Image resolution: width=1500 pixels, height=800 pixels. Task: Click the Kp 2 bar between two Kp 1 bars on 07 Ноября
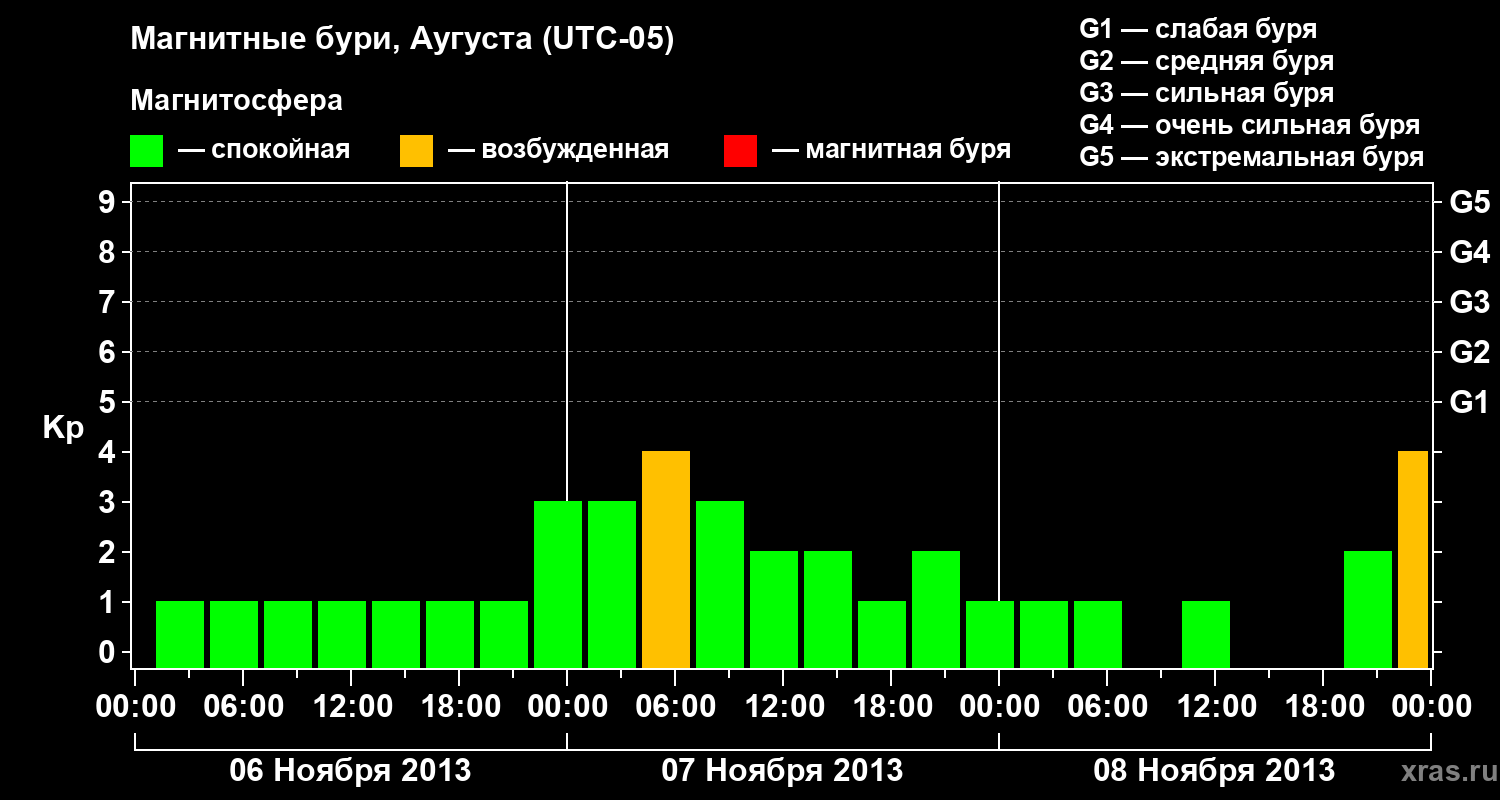tap(936, 609)
